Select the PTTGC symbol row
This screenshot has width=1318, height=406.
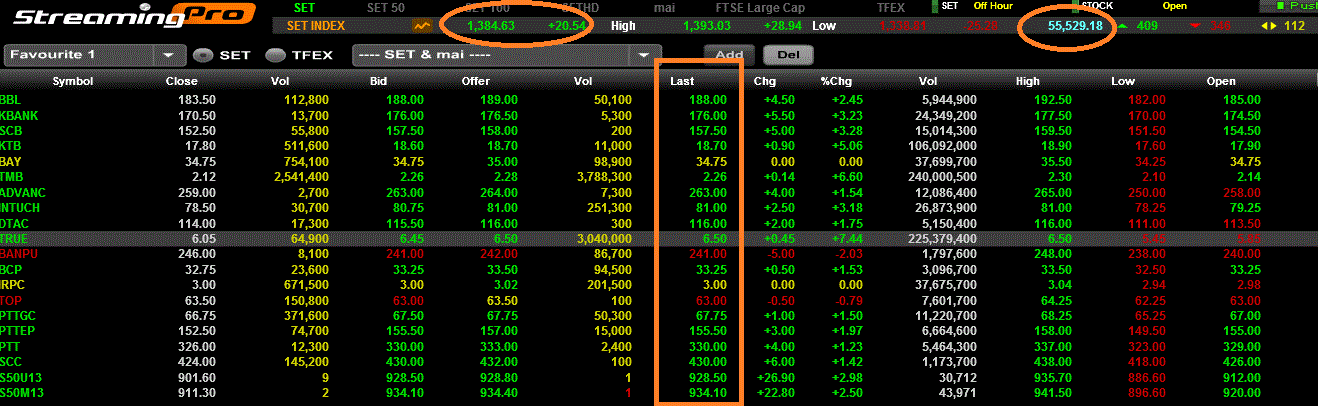(x=659, y=315)
